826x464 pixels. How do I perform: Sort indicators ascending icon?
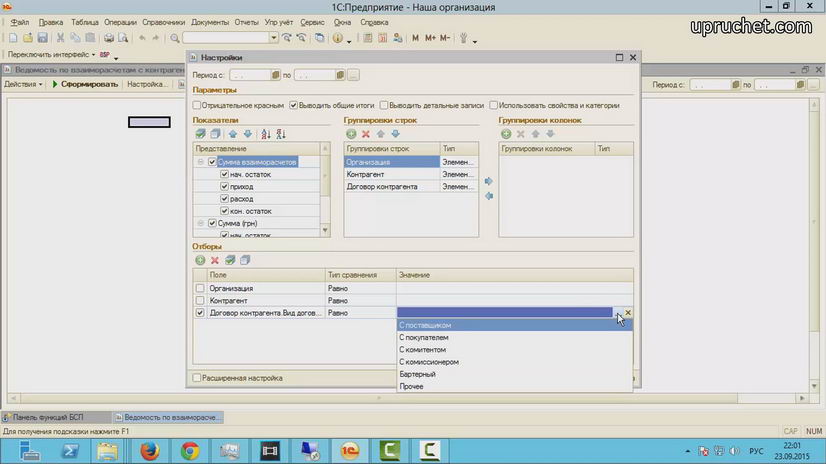click(x=266, y=134)
